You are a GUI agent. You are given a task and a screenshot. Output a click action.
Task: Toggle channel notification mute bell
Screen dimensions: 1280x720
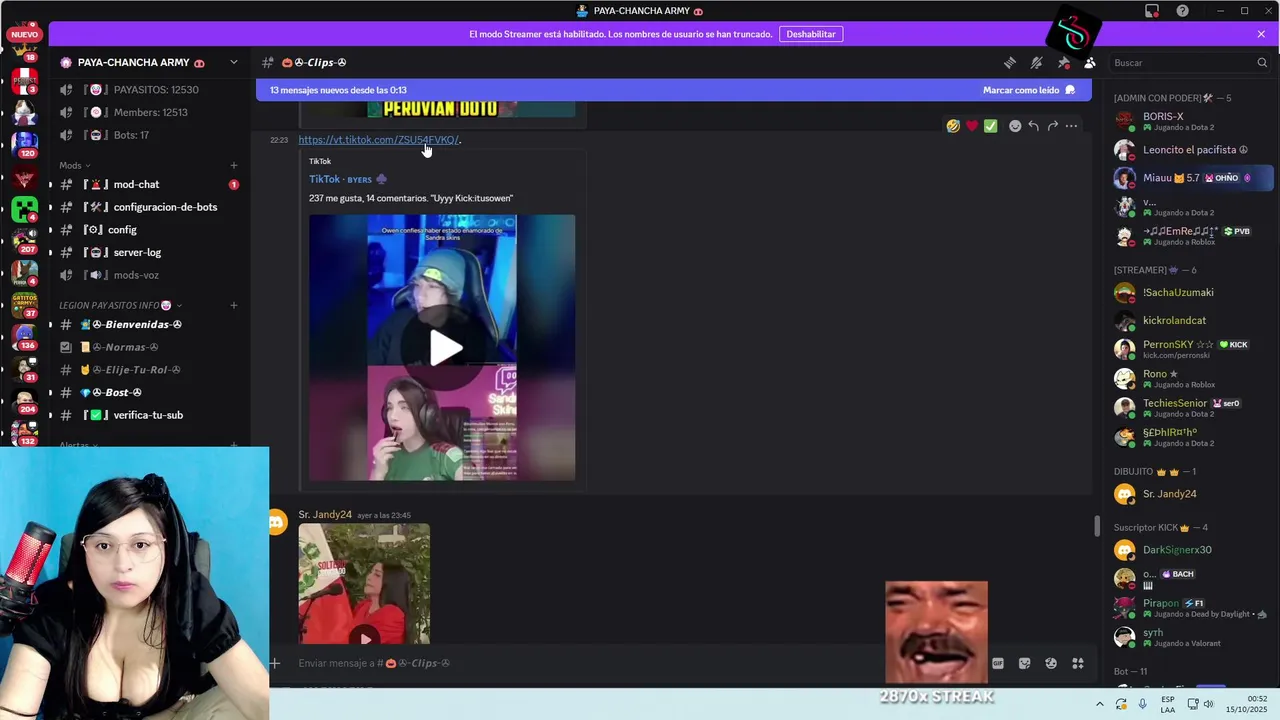pos(1037,62)
